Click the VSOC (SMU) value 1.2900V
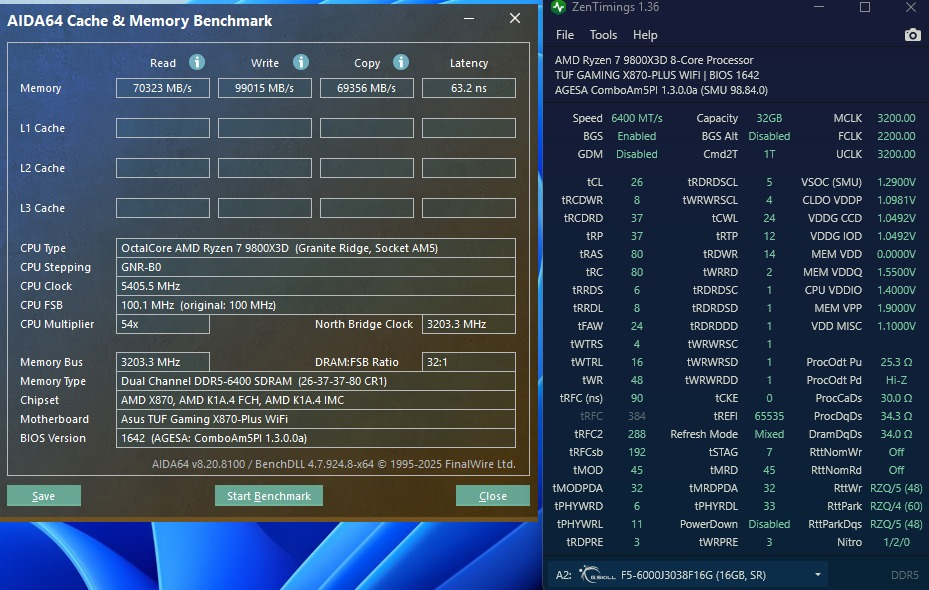Viewport: 929px width, 590px height. point(896,182)
